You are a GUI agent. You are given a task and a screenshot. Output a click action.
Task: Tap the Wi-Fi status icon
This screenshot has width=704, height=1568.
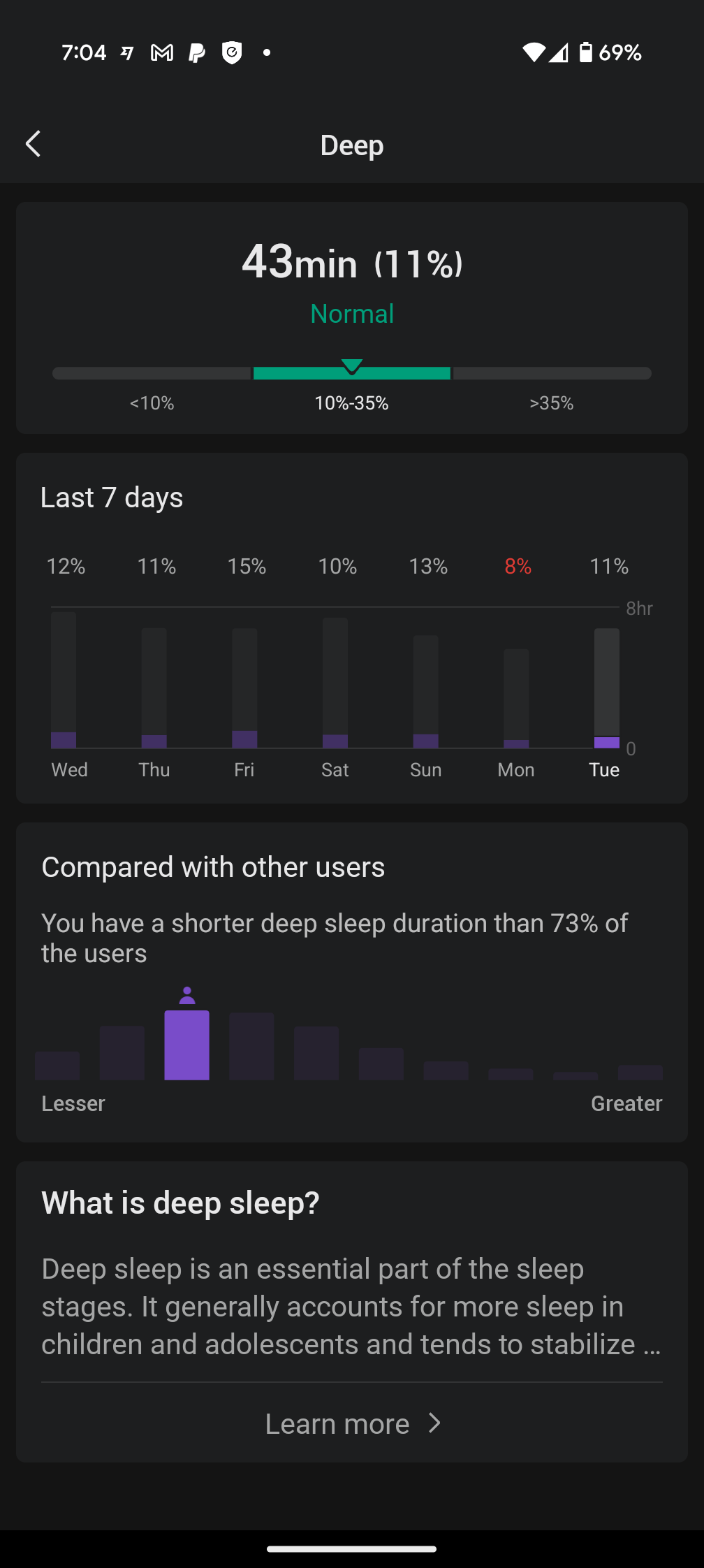point(534,53)
